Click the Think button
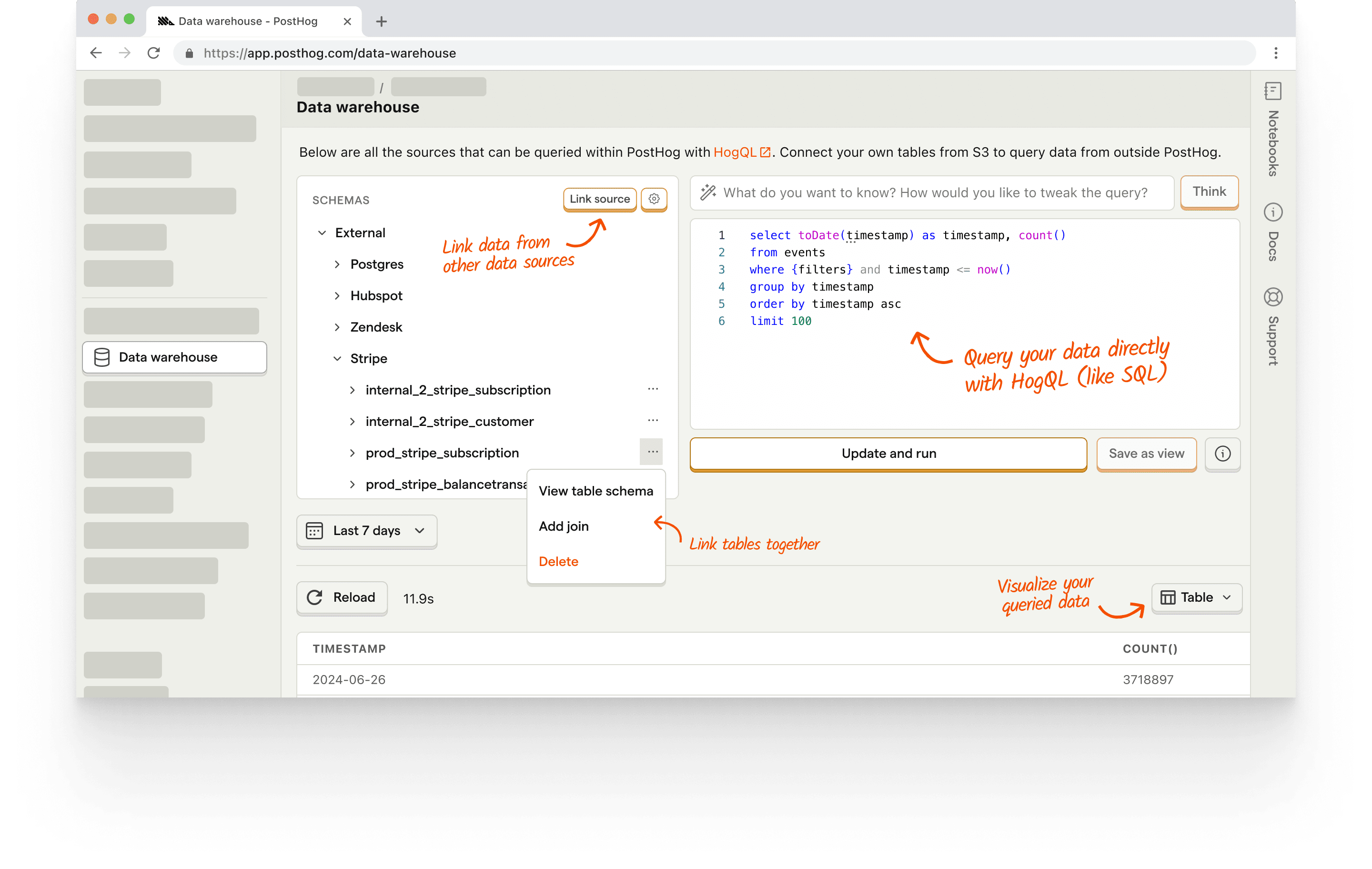Image resolution: width=1372 pixels, height=869 pixels. coord(1209,192)
